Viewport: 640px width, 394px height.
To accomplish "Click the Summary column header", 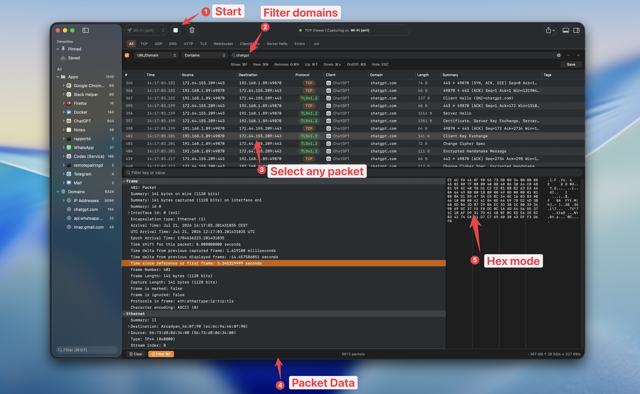I will [x=451, y=75].
